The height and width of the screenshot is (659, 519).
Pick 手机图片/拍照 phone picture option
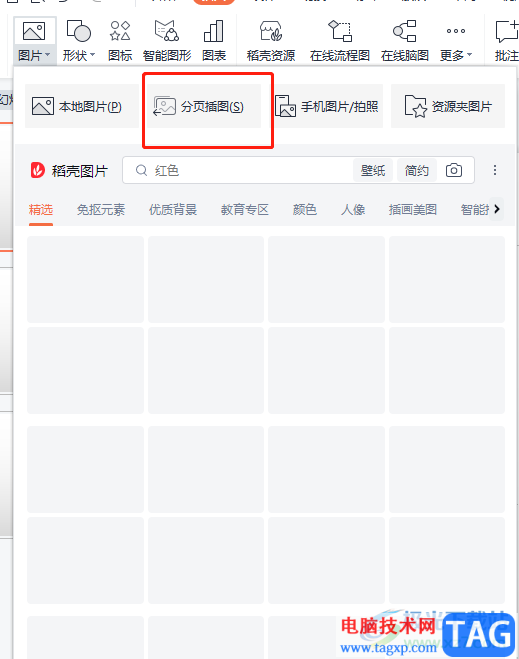pos(327,106)
